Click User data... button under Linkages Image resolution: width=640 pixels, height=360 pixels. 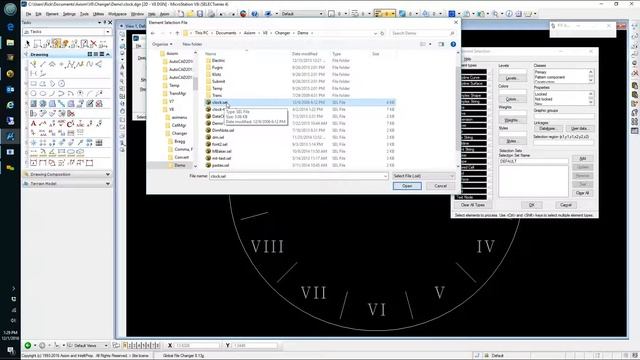point(579,129)
